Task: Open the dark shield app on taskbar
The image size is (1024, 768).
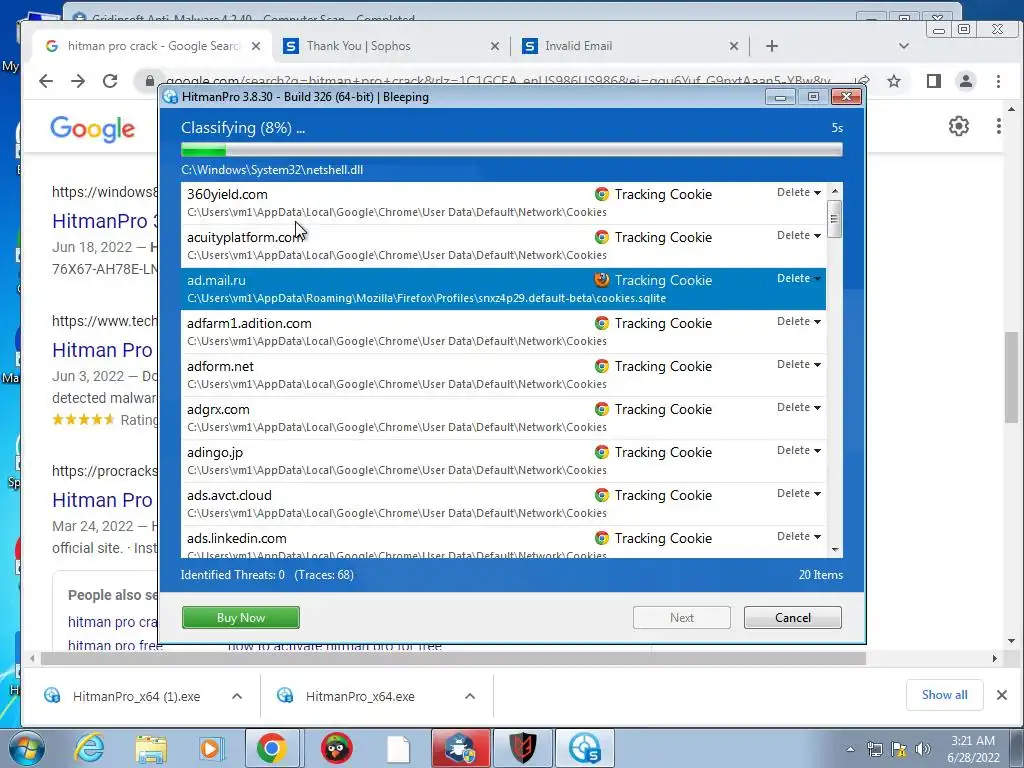Action: [x=522, y=748]
